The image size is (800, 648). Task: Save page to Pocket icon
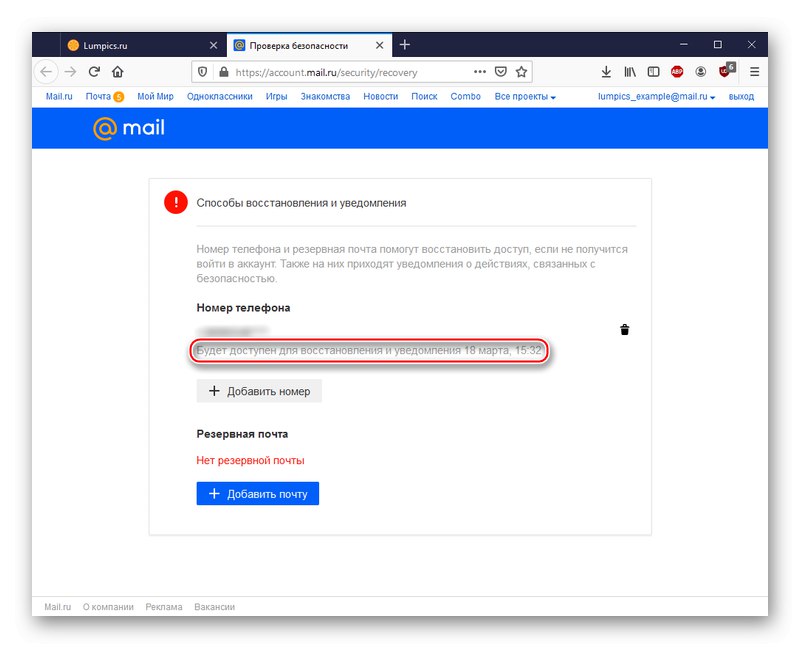501,72
